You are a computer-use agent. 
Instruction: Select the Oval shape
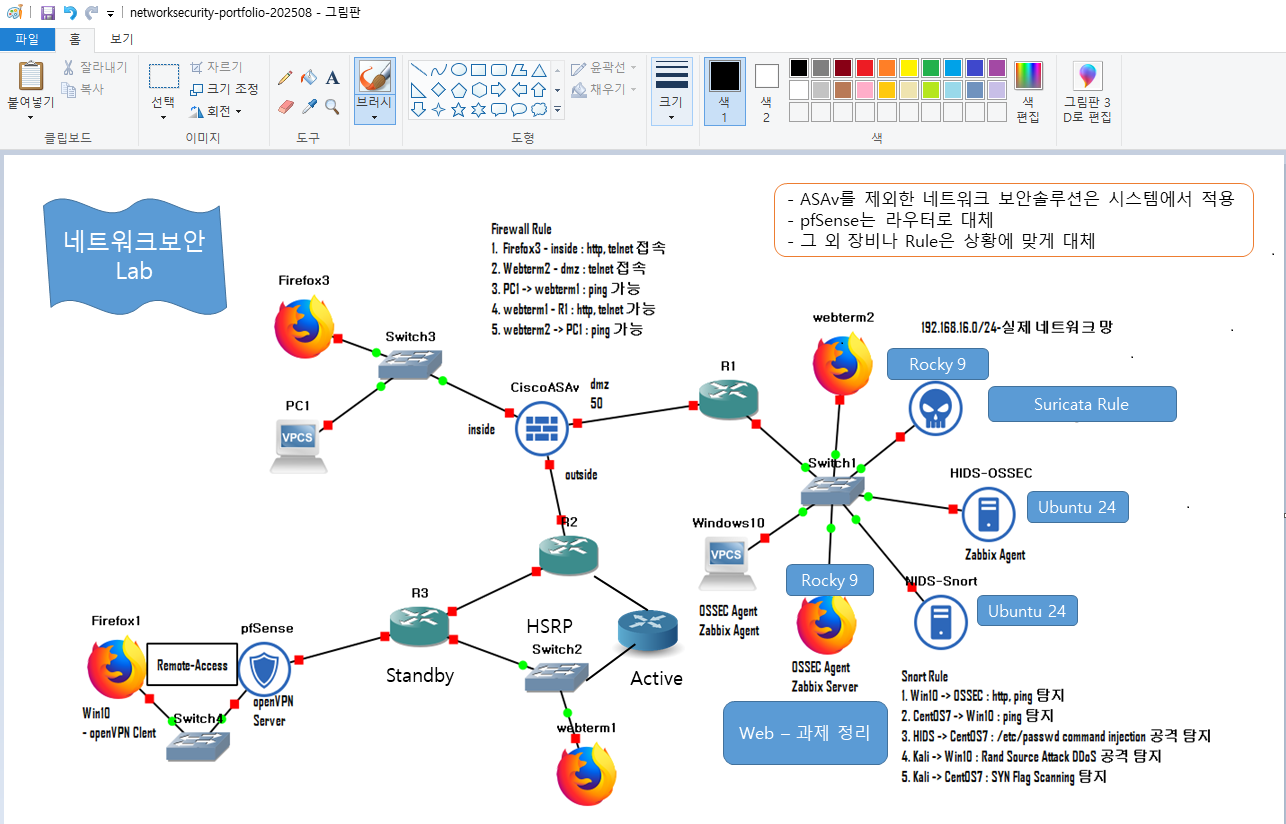tap(458, 70)
